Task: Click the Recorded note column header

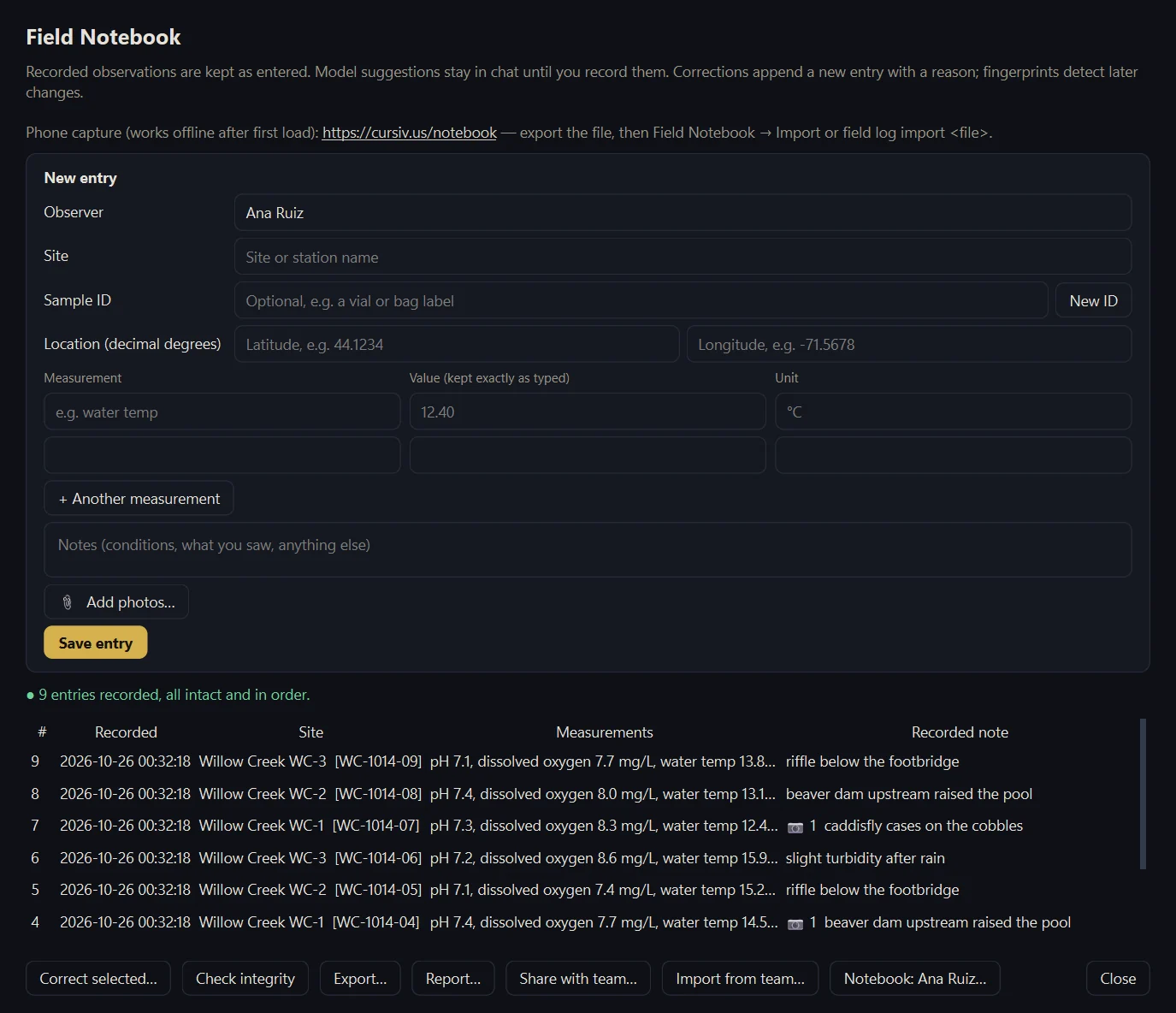Action: click(x=960, y=732)
